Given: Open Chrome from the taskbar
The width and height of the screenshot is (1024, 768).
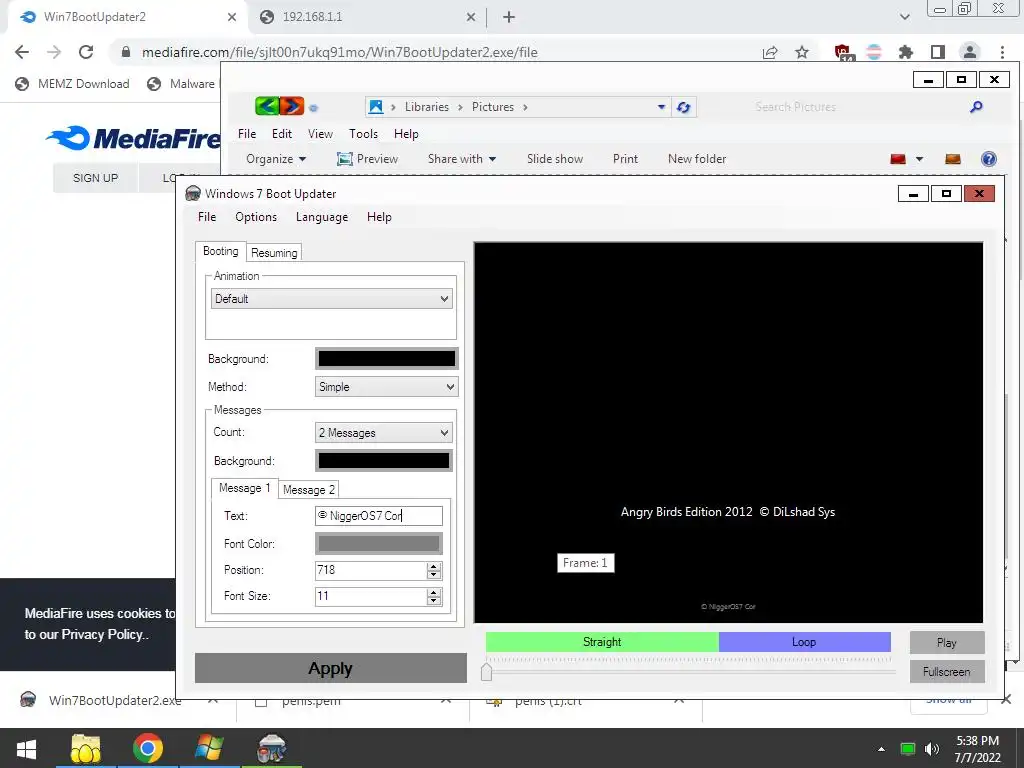Looking at the screenshot, I should 148,748.
